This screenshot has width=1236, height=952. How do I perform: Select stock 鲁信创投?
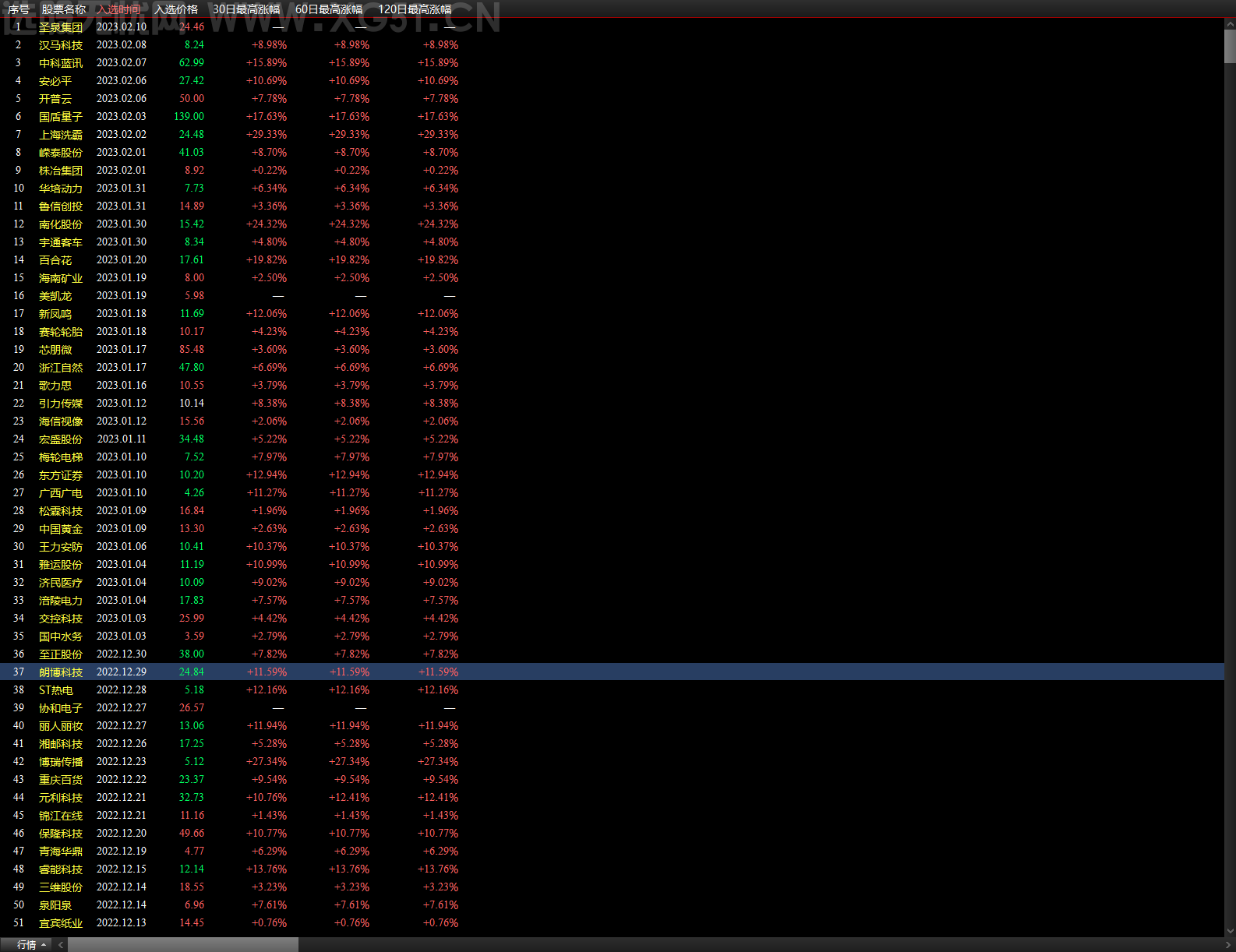pos(61,206)
